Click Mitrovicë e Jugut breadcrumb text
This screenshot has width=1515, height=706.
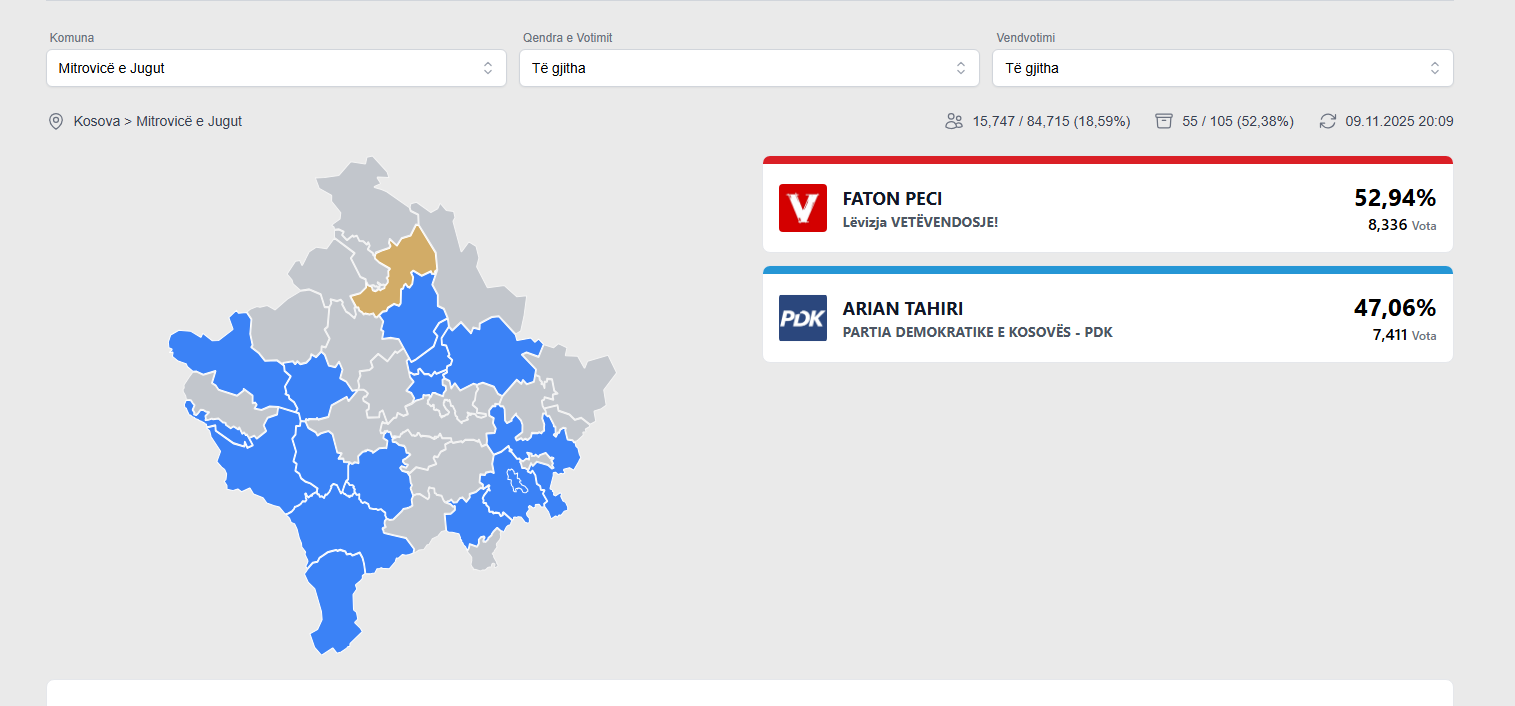click(x=189, y=121)
